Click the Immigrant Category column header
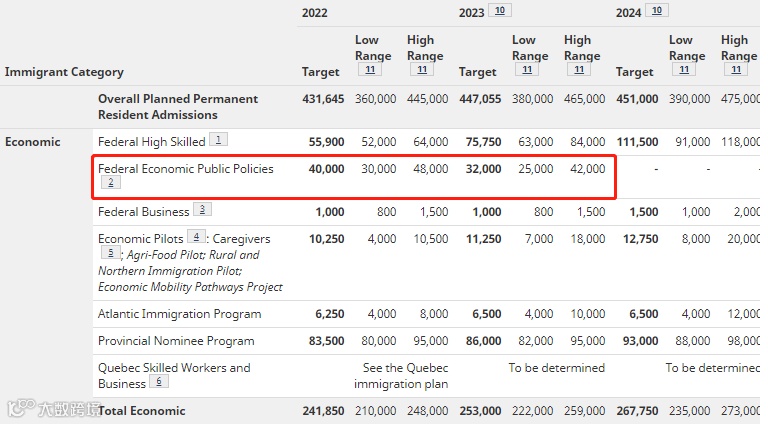The width and height of the screenshot is (768, 424). (x=64, y=72)
